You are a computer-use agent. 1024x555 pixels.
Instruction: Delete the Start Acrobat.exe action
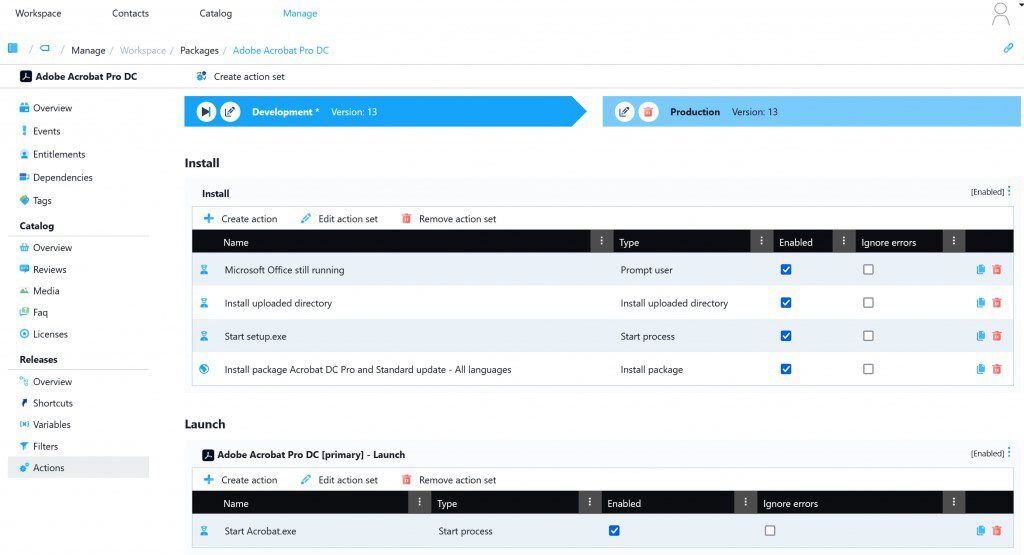pos(997,531)
